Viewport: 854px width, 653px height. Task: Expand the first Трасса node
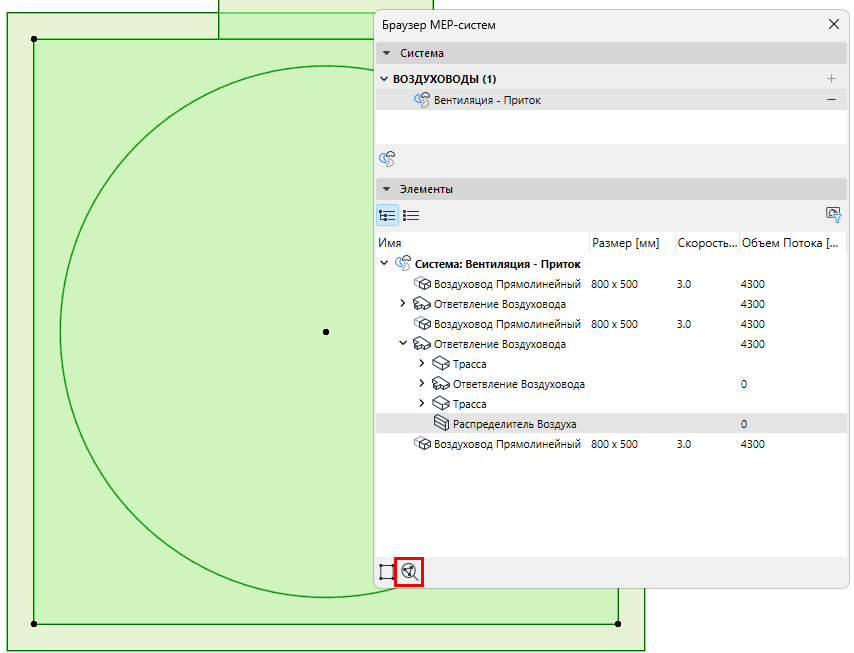[x=422, y=363]
